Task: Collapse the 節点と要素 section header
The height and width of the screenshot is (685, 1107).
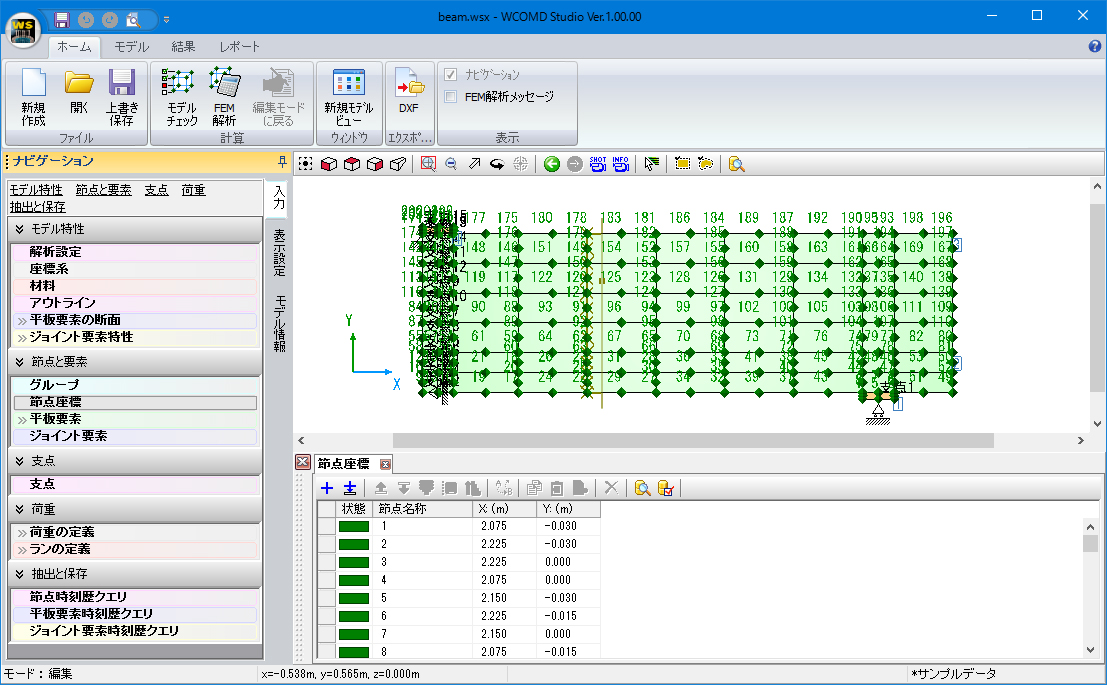Action: click(20, 361)
